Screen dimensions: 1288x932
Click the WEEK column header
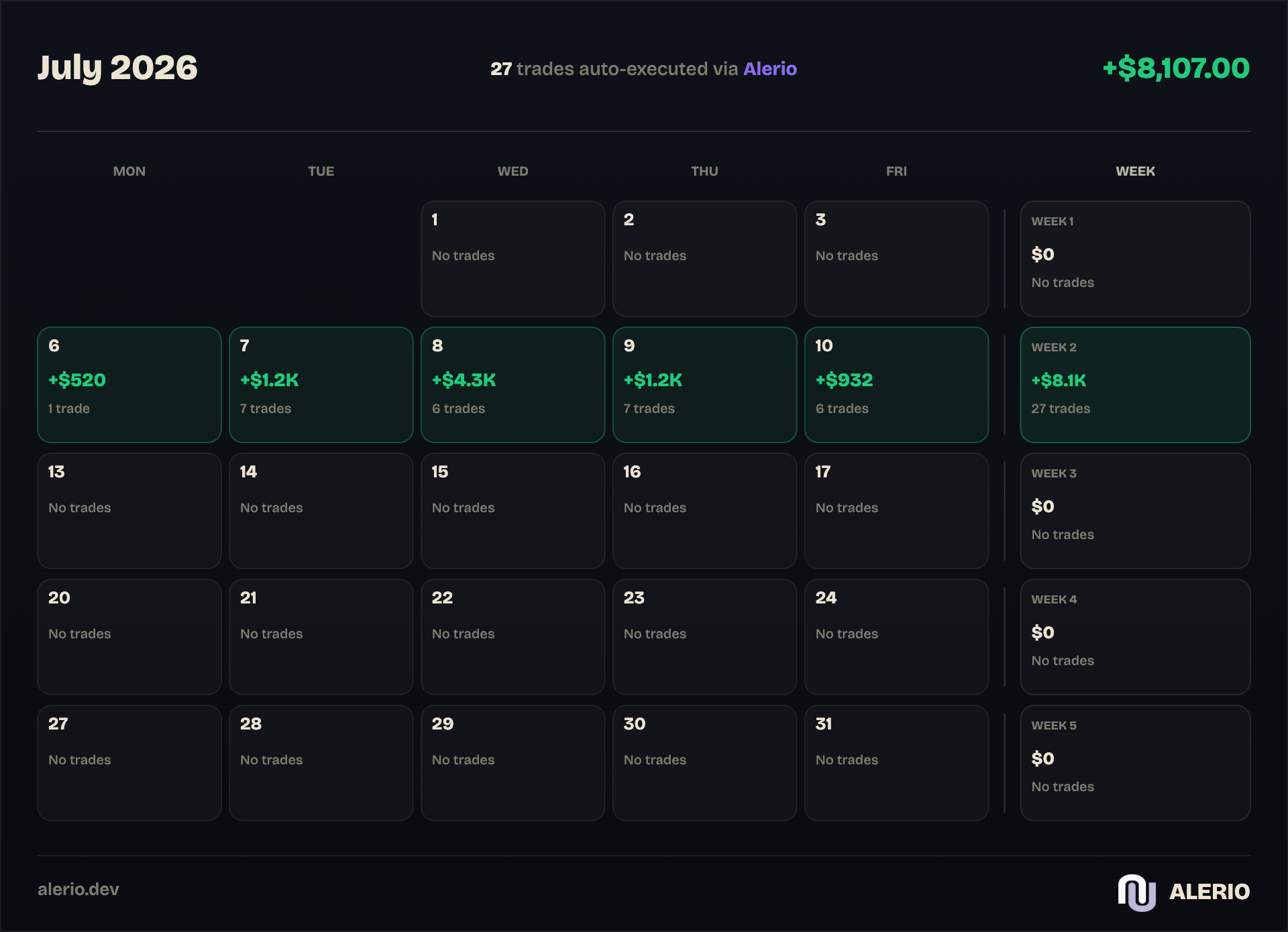(x=1135, y=171)
